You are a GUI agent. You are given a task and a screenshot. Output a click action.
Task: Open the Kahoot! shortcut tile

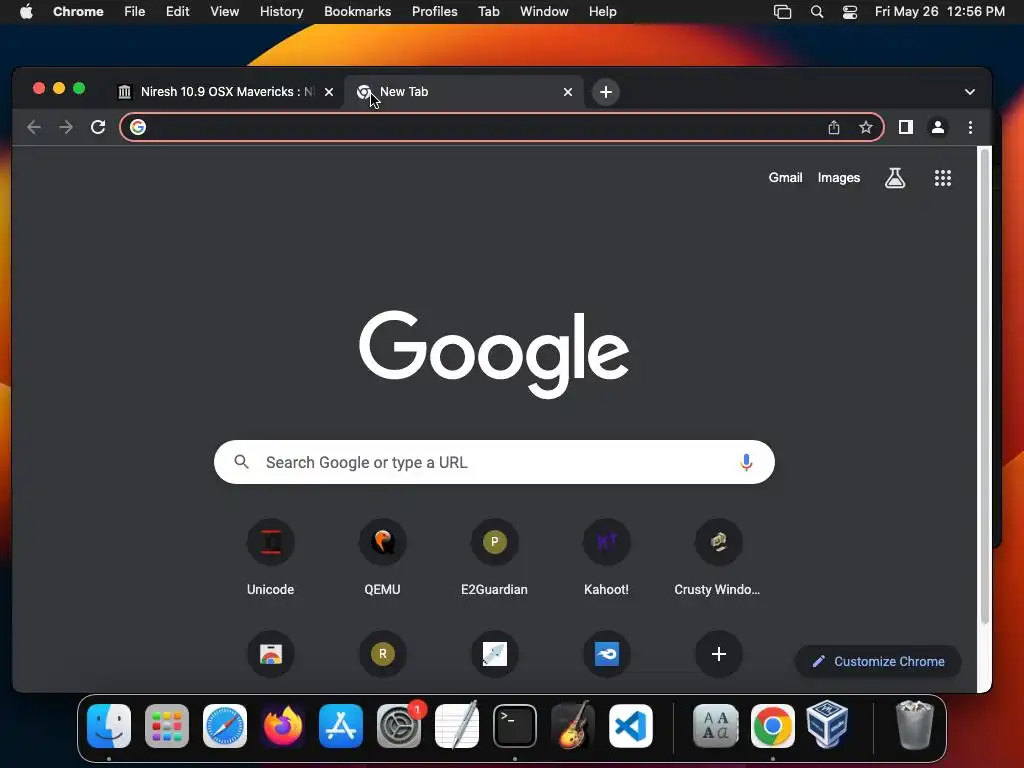tap(606, 558)
